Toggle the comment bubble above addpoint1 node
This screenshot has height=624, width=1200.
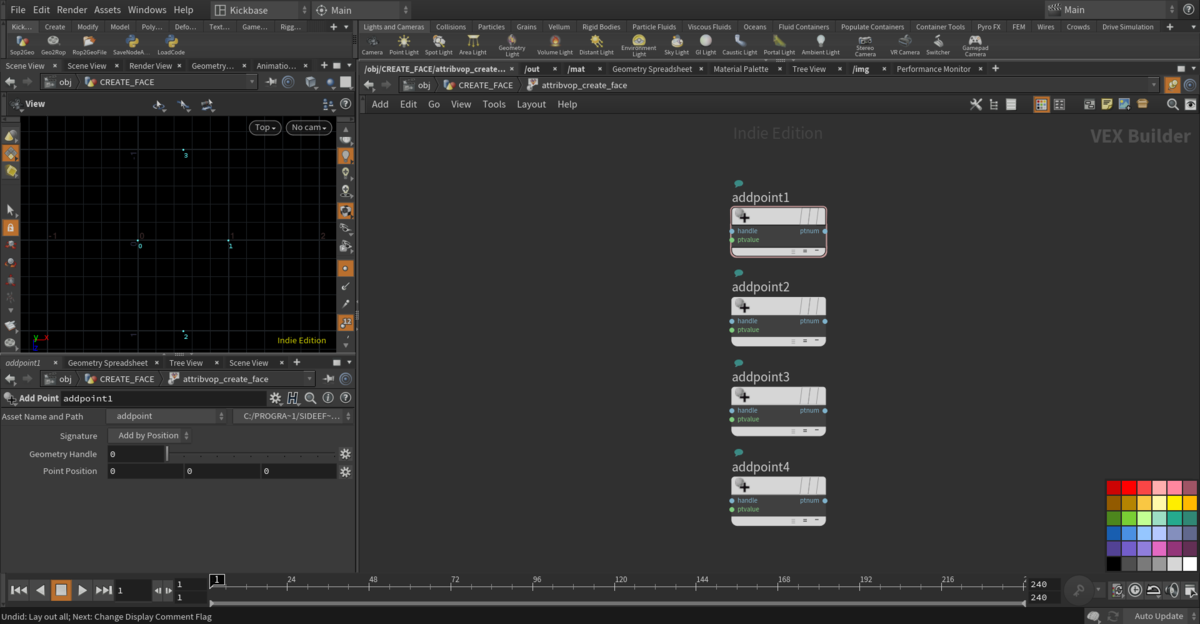[x=738, y=184]
